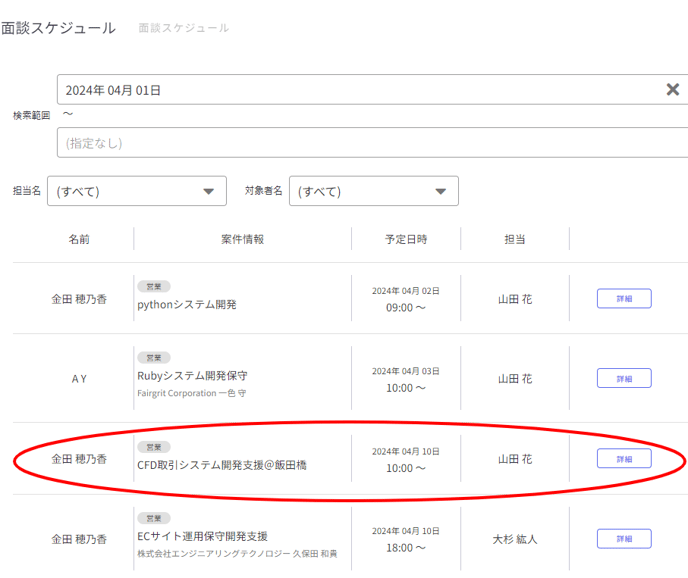The image size is (688, 578).
Task: Expand the 対象者名 dropdown
Action: [x=373, y=191]
